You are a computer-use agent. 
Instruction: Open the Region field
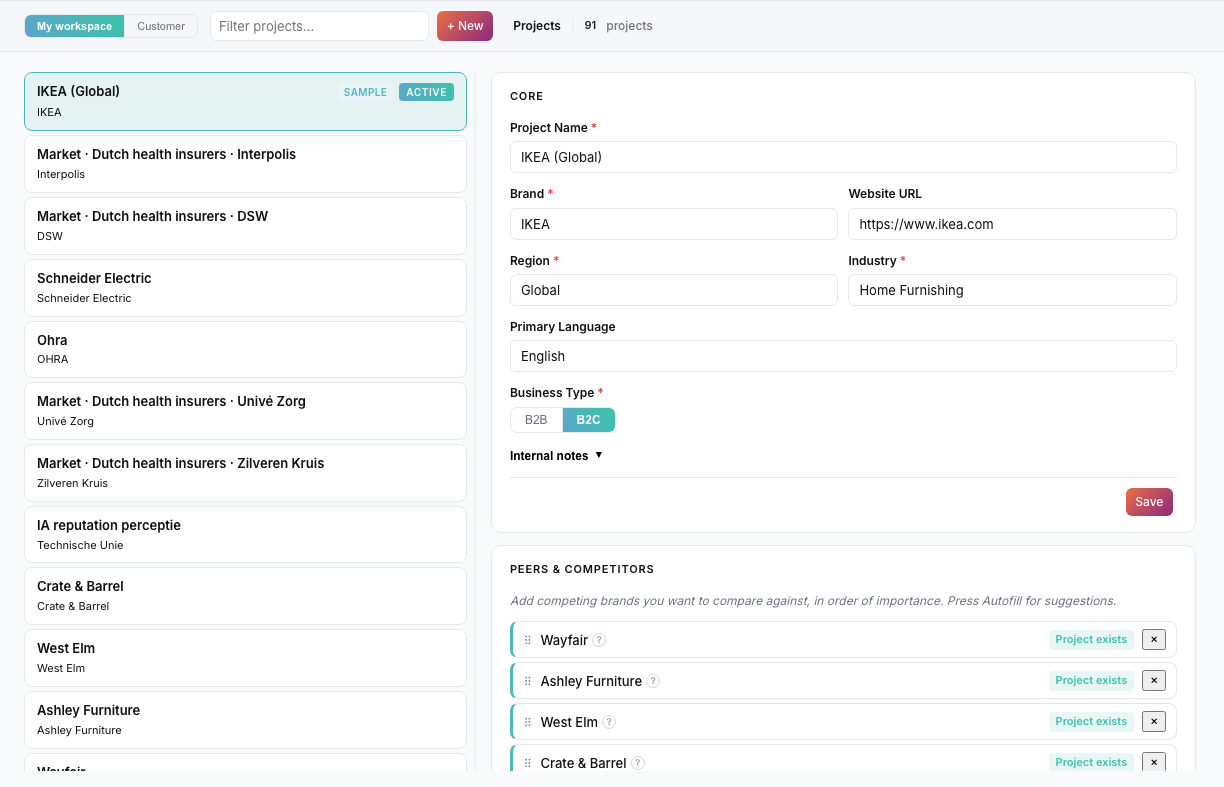point(674,290)
